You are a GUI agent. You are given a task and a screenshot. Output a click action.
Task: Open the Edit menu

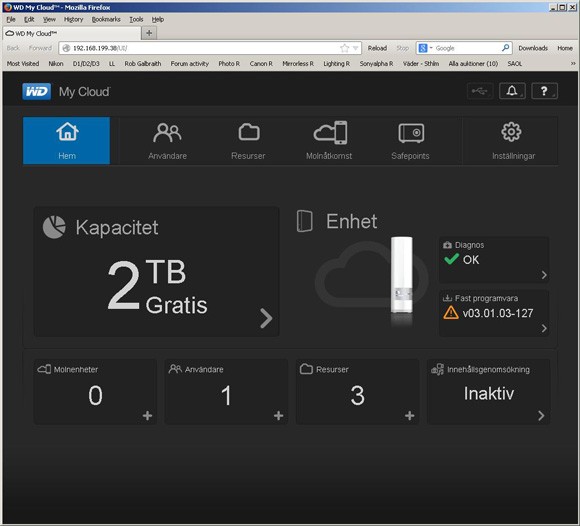(x=29, y=19)
